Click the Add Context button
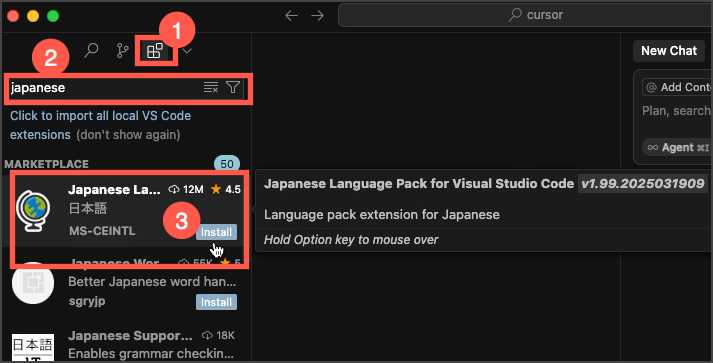713x363 pixels. point(678,87)
